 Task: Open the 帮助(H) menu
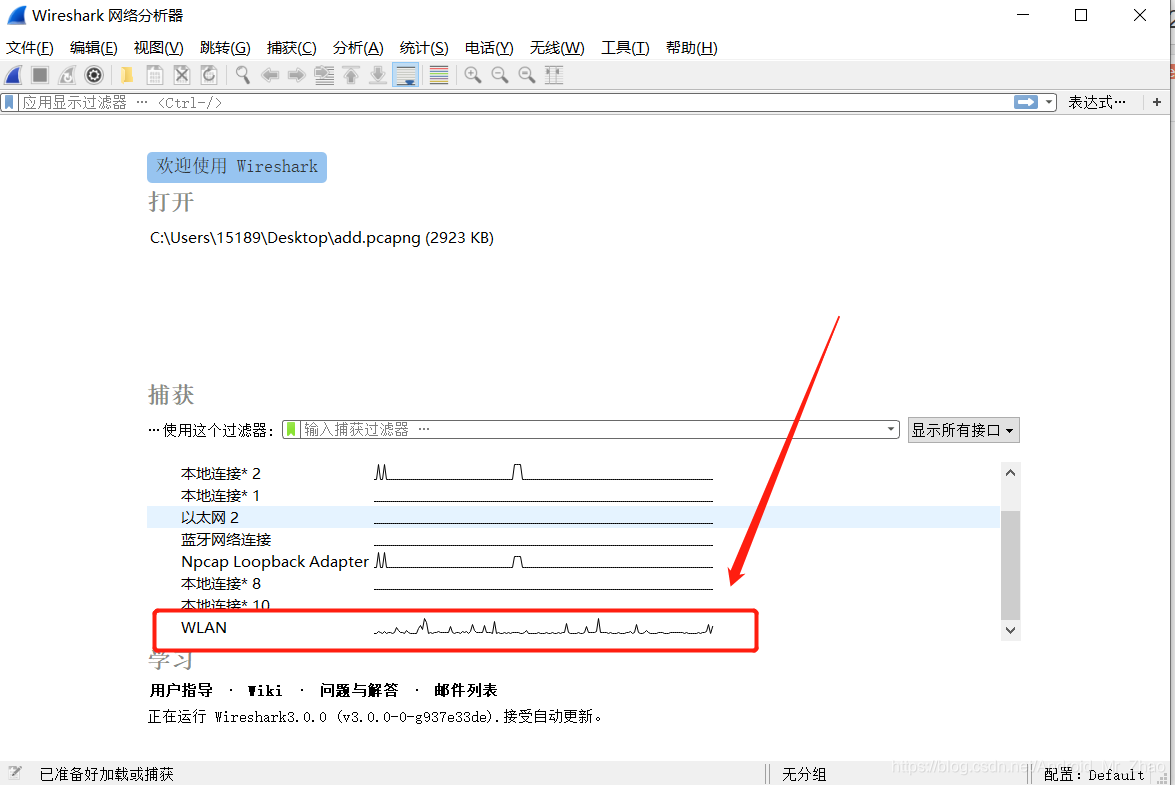691,48
